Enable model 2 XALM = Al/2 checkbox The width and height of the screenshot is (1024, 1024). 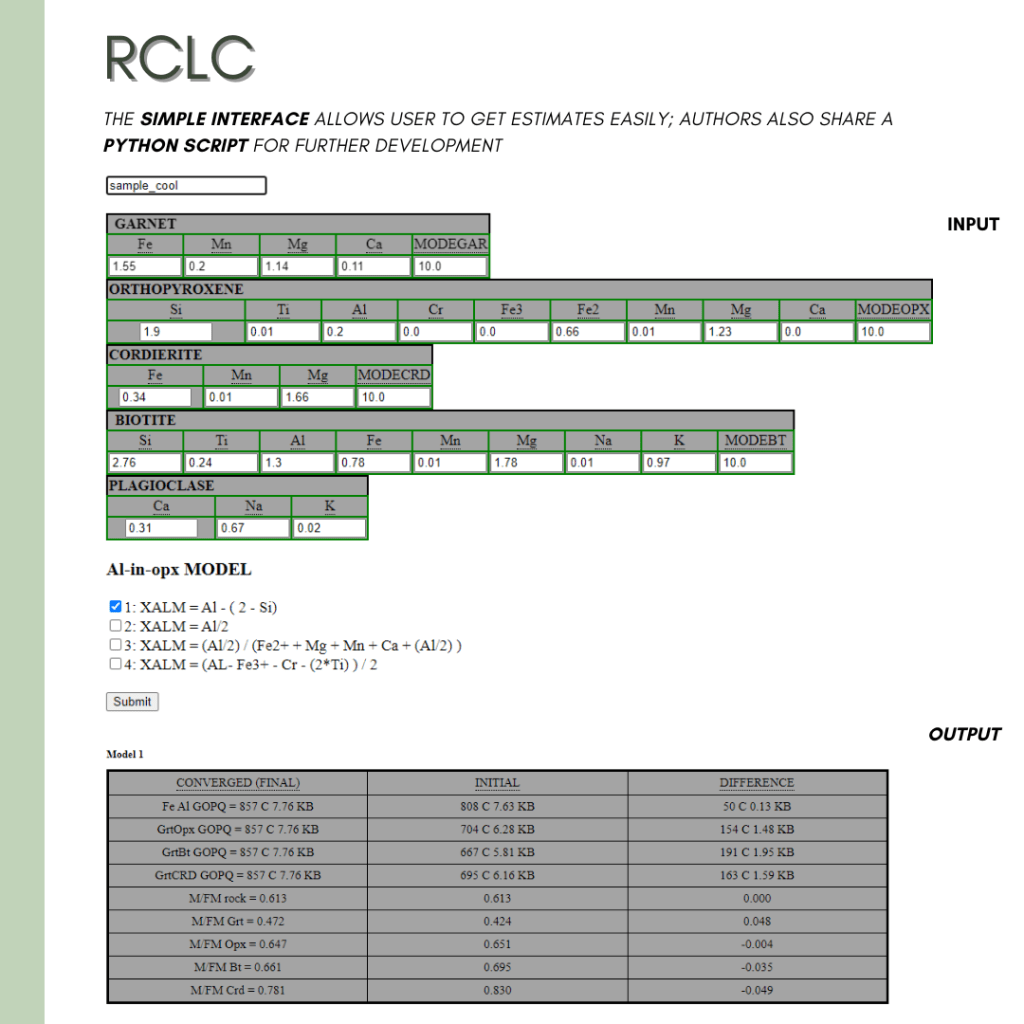point(115,626)
